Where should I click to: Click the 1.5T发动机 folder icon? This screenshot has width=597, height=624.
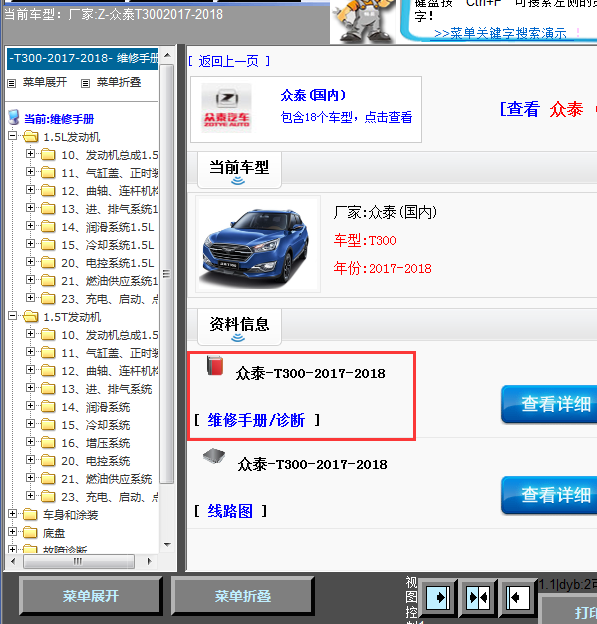tap(31, 317)
